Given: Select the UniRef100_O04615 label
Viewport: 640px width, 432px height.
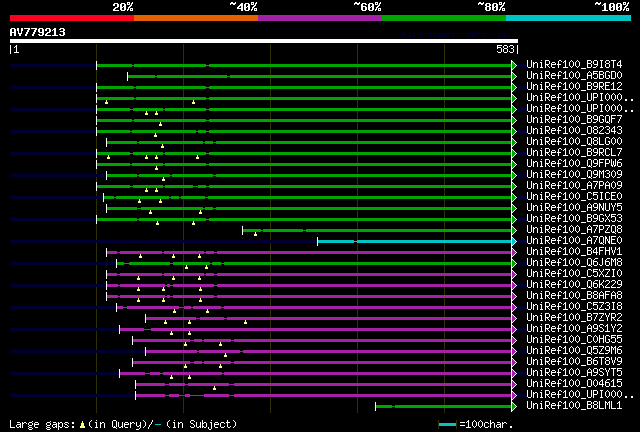Looking at the screenshot, I should point(574,384).
